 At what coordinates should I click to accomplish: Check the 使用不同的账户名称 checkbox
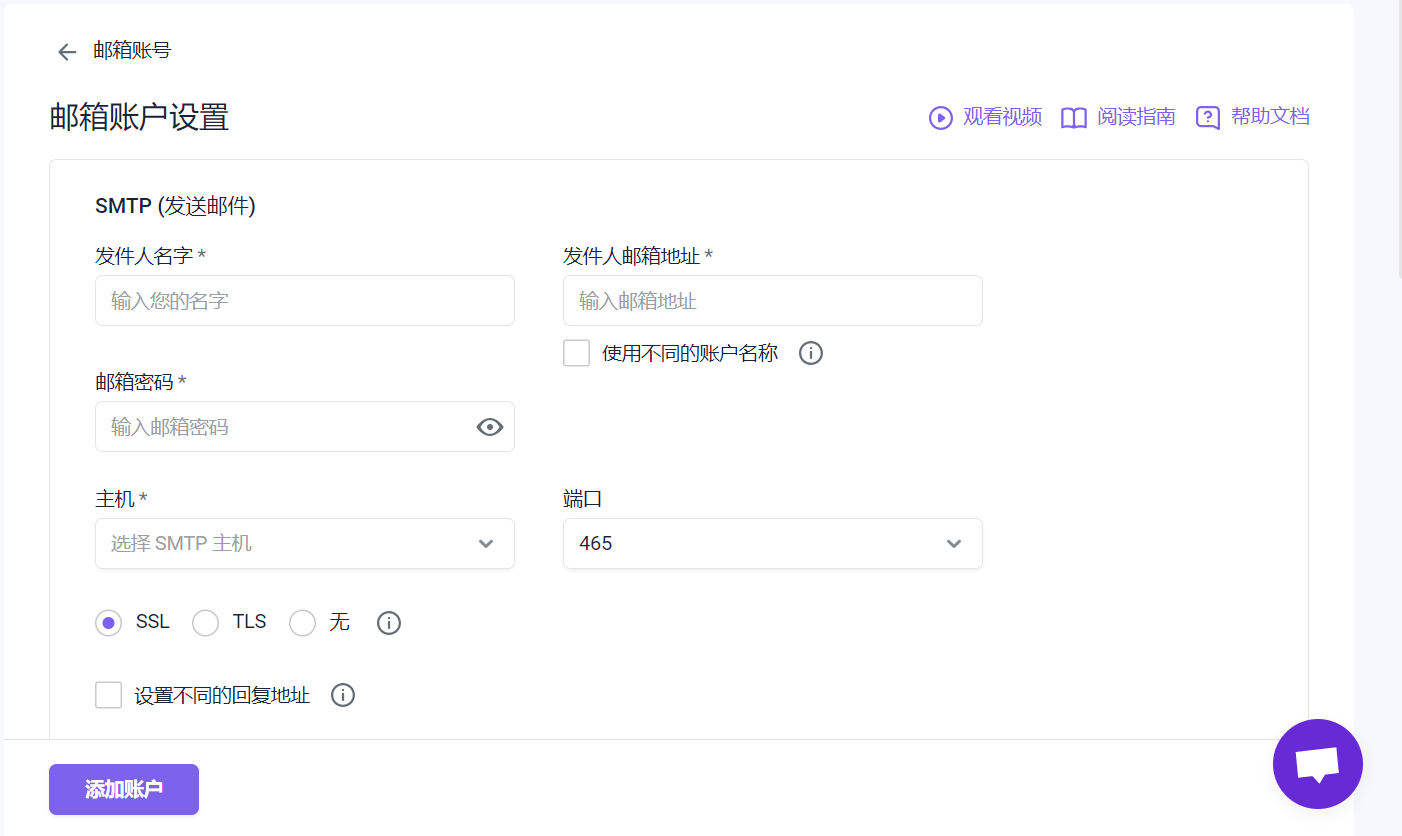coord(576,353)
